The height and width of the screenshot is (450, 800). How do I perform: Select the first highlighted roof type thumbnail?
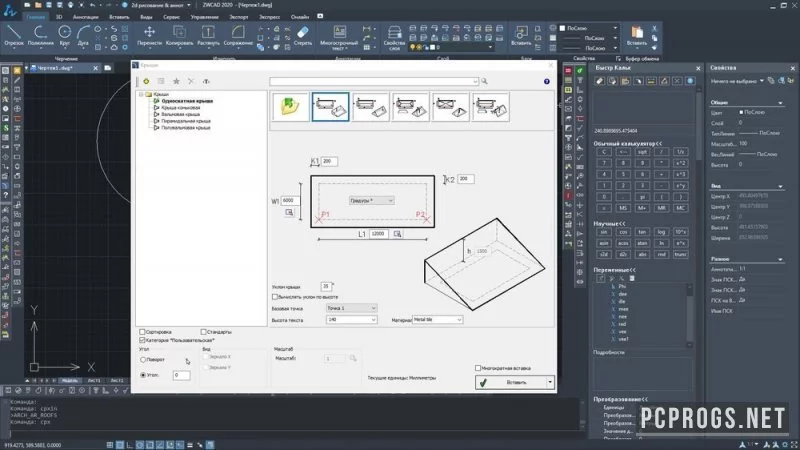(331, 107)
